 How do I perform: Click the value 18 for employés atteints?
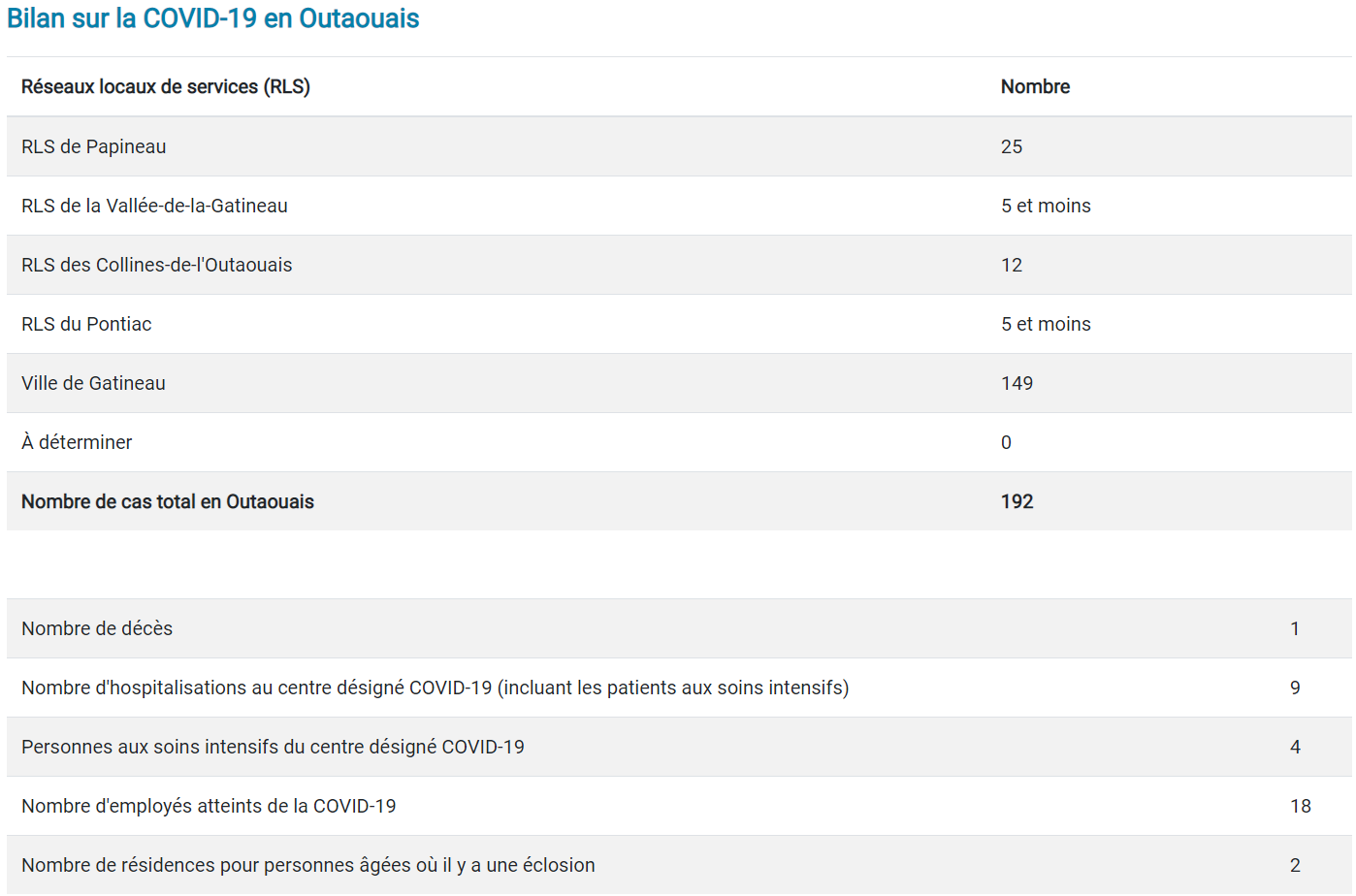1301,806
